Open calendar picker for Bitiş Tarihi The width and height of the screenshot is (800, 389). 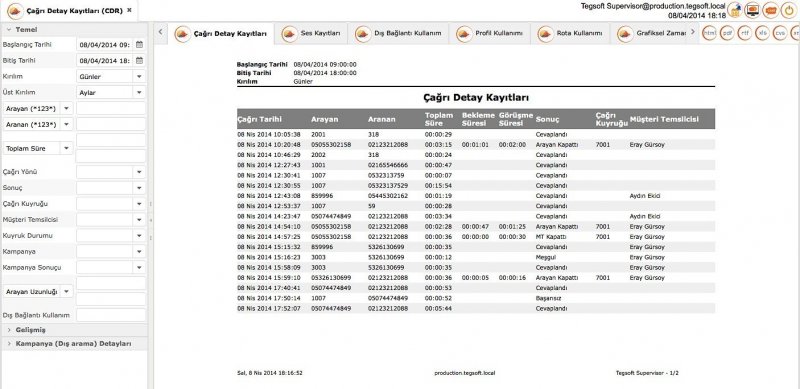[x=139, y=60]
